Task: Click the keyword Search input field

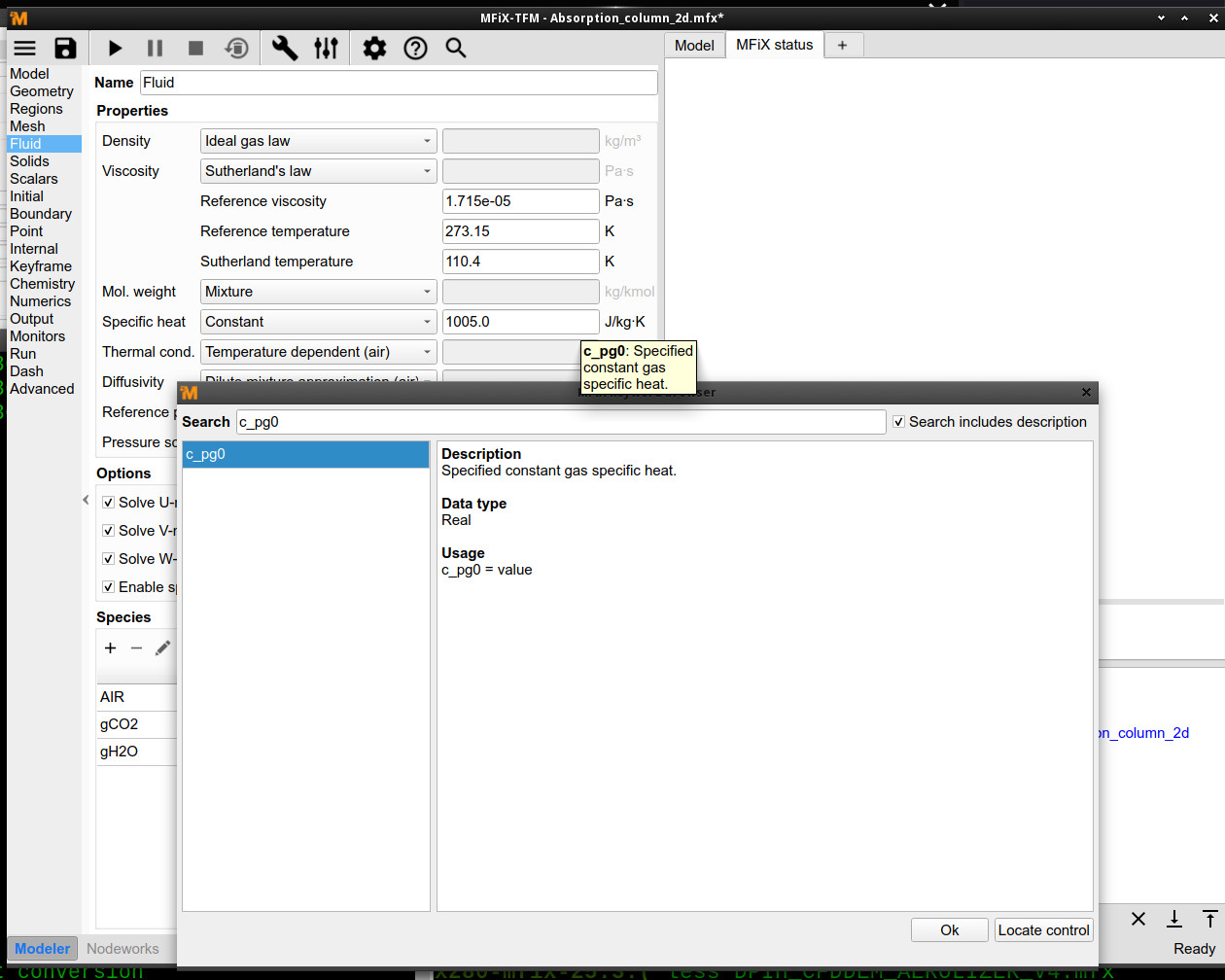Action: pyautogui.click(x=560, y=422)
